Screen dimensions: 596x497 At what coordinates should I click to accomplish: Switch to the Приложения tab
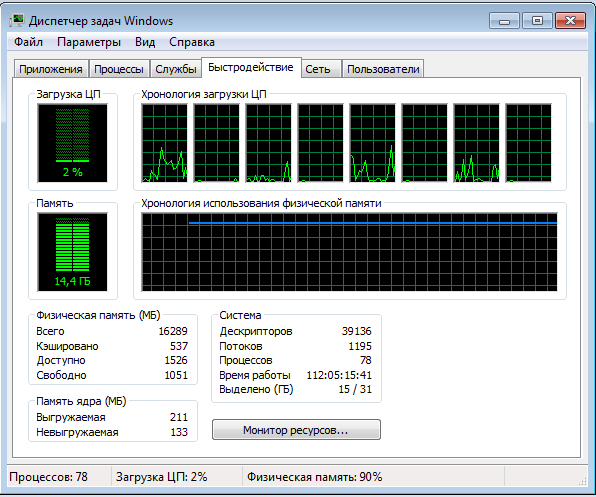point(51,69)
